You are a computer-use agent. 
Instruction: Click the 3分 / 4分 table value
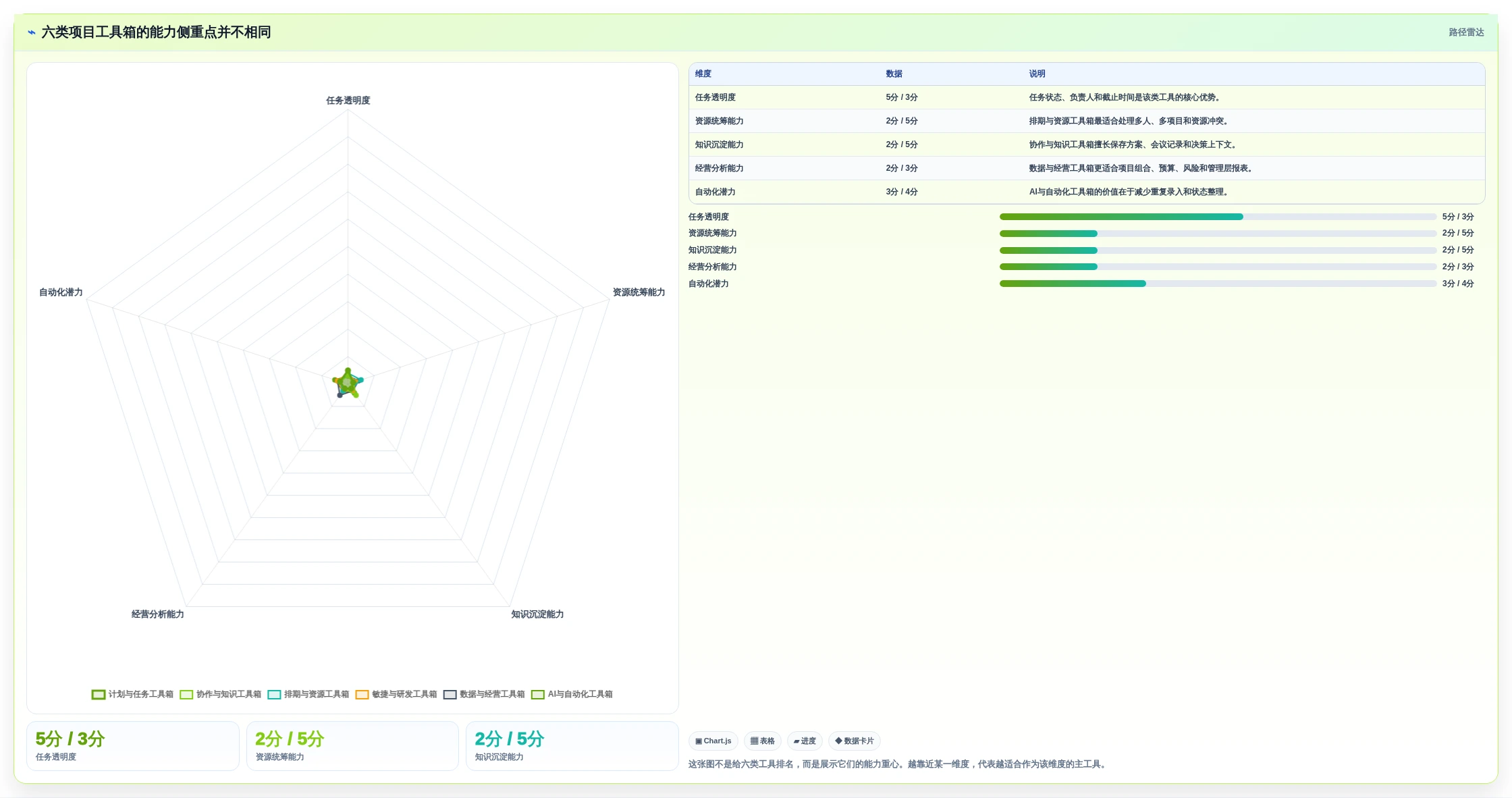click(x=902, y=192)
